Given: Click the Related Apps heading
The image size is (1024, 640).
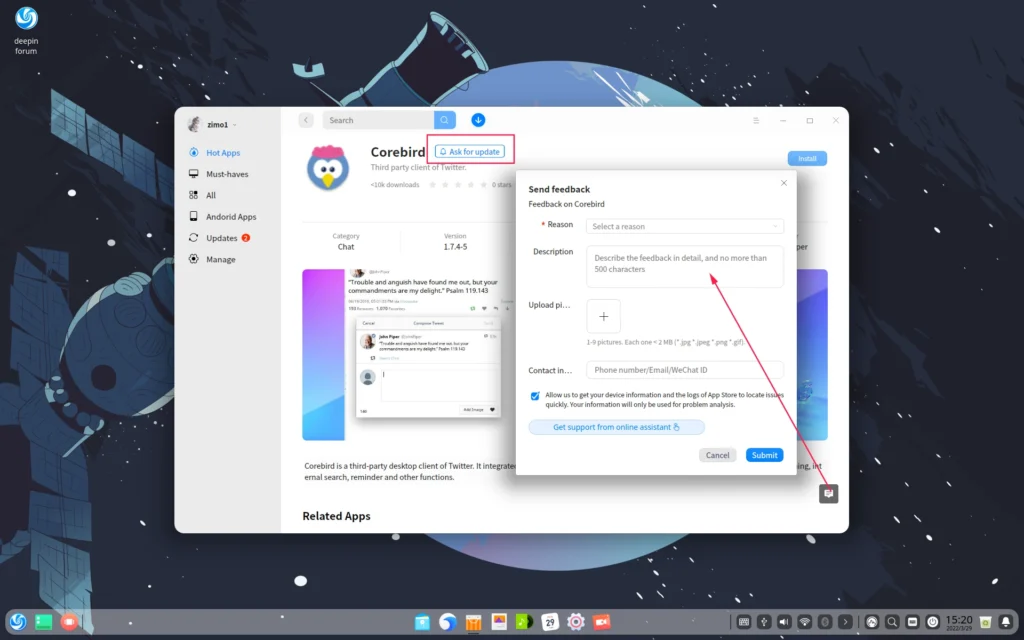Looking at the screenshot, I should [x=336, y=516].
